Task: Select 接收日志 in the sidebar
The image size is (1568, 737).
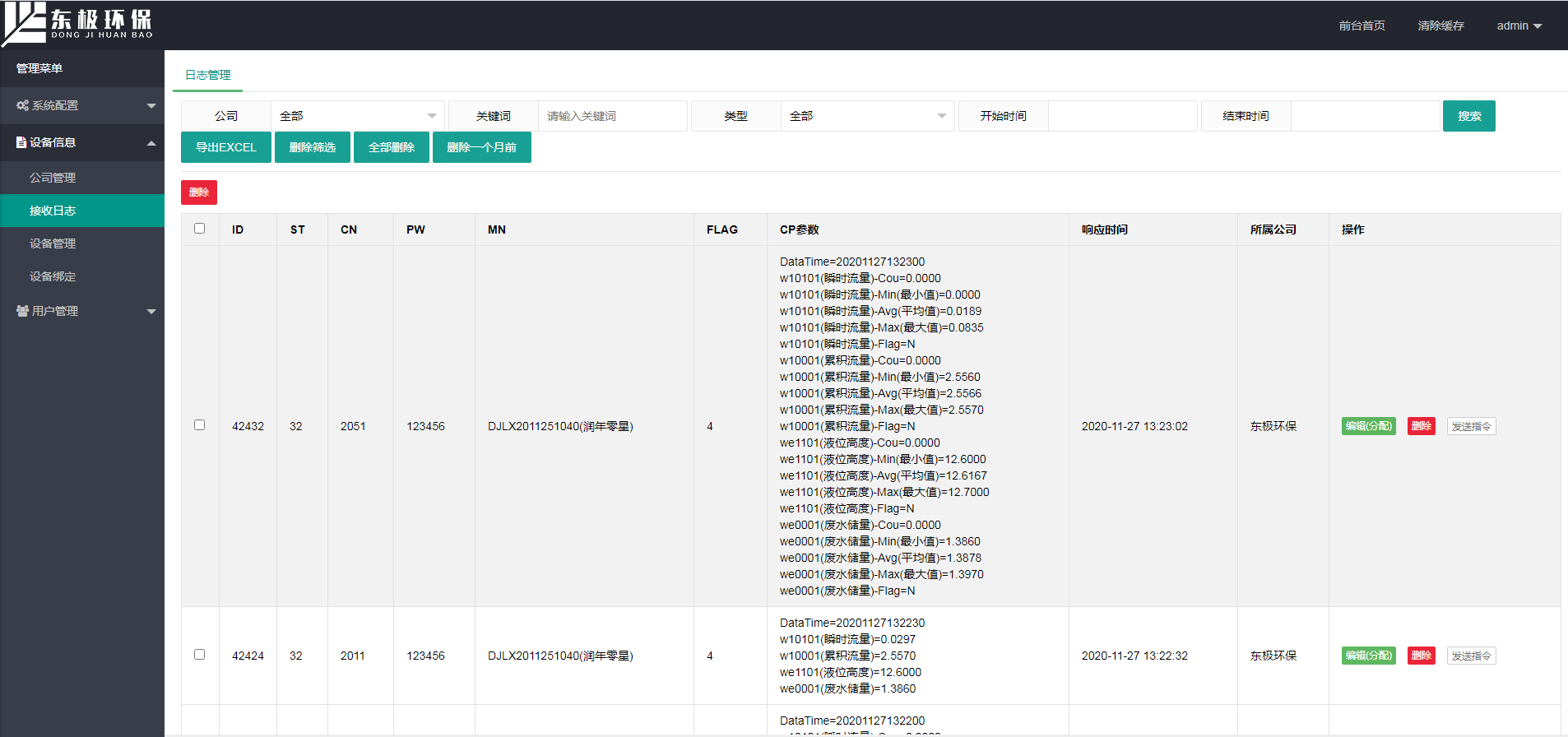Action: click(x=82, y=211)
